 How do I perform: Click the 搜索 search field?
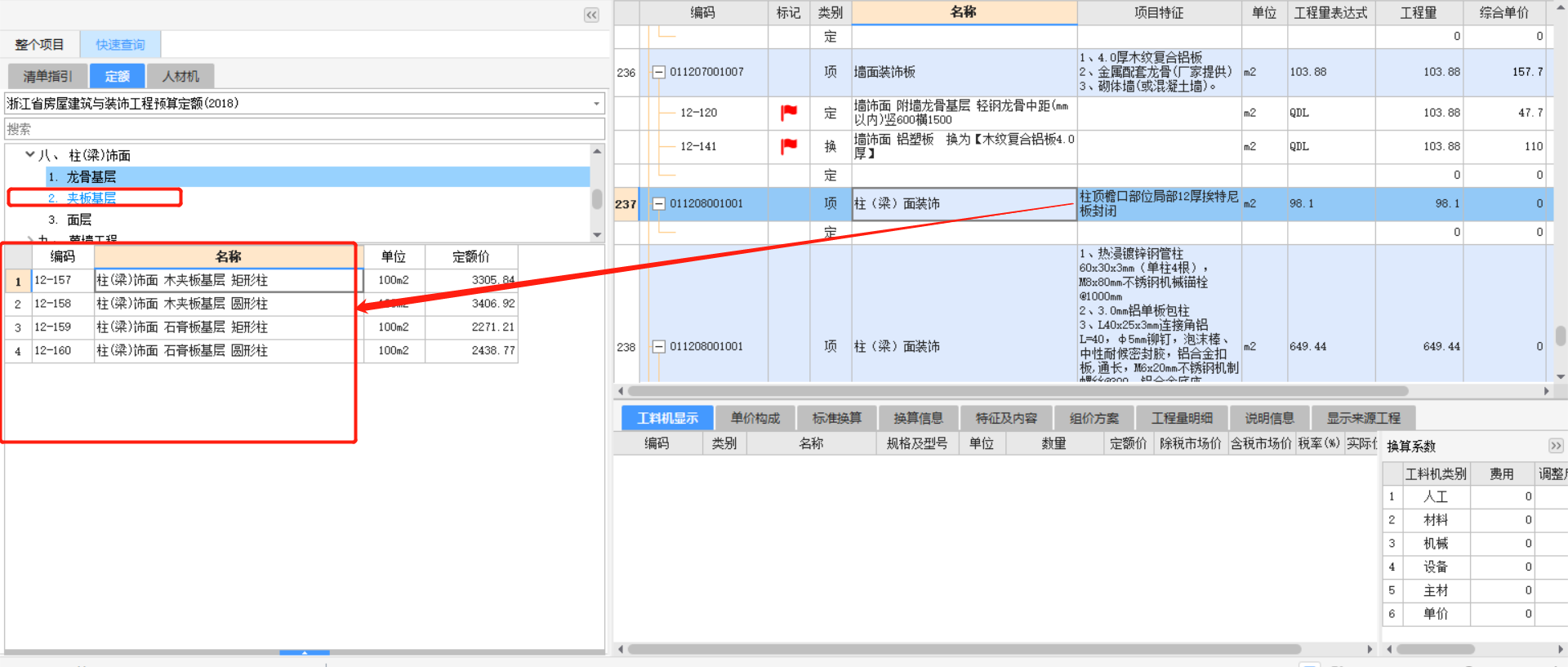tap(305, 129)
